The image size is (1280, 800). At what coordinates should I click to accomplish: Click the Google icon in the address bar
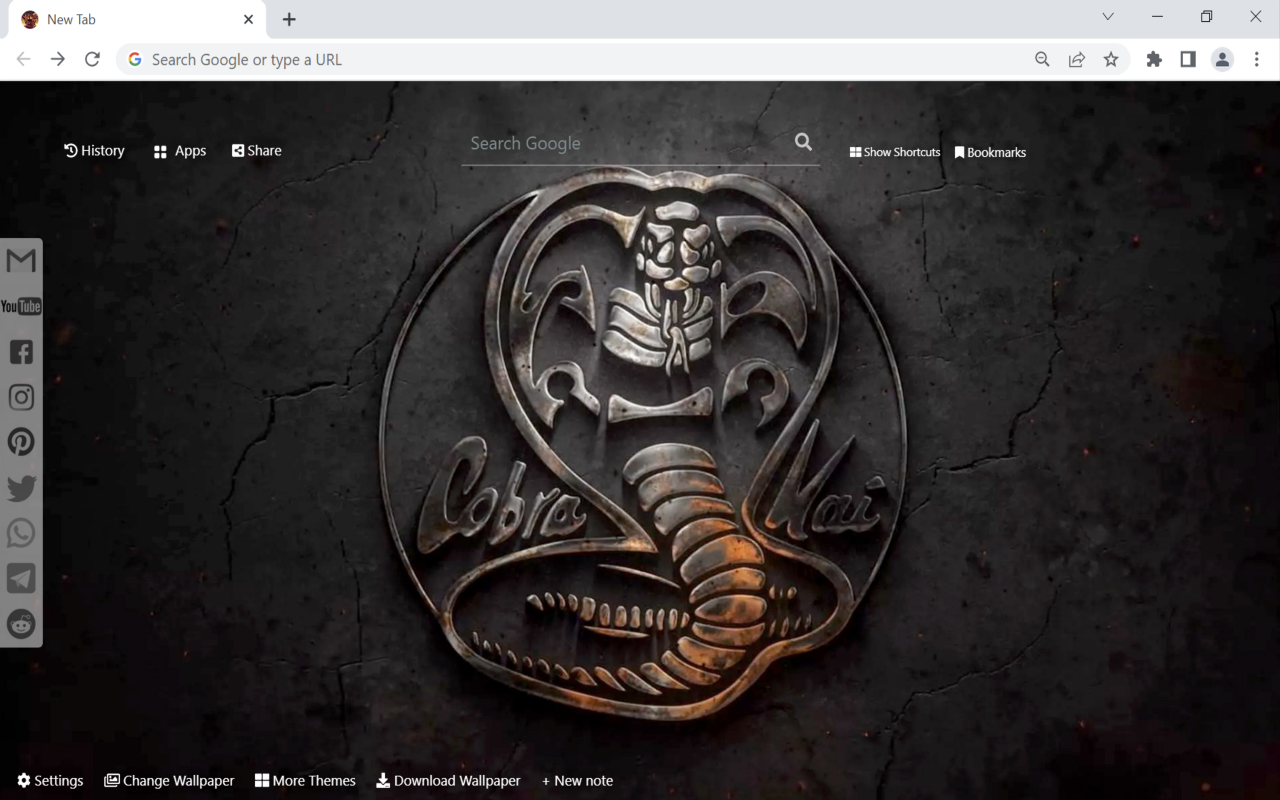[135, 60]
